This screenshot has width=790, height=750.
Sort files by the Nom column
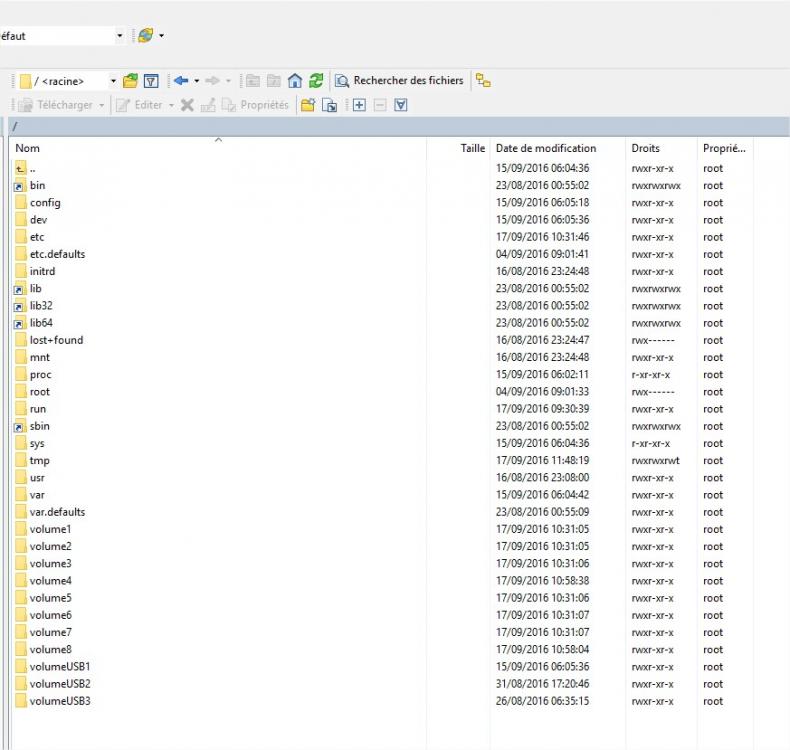point(28,148)
